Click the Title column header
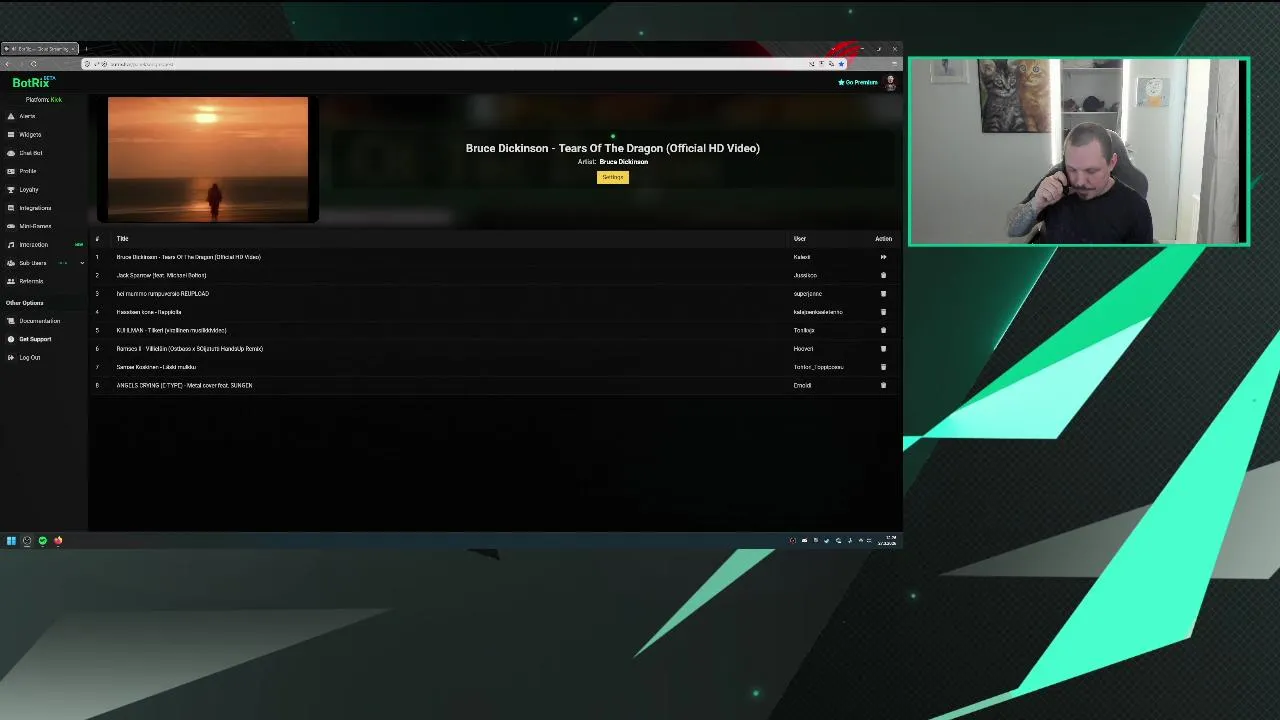Screen dimensions: 1280x720 122,239
